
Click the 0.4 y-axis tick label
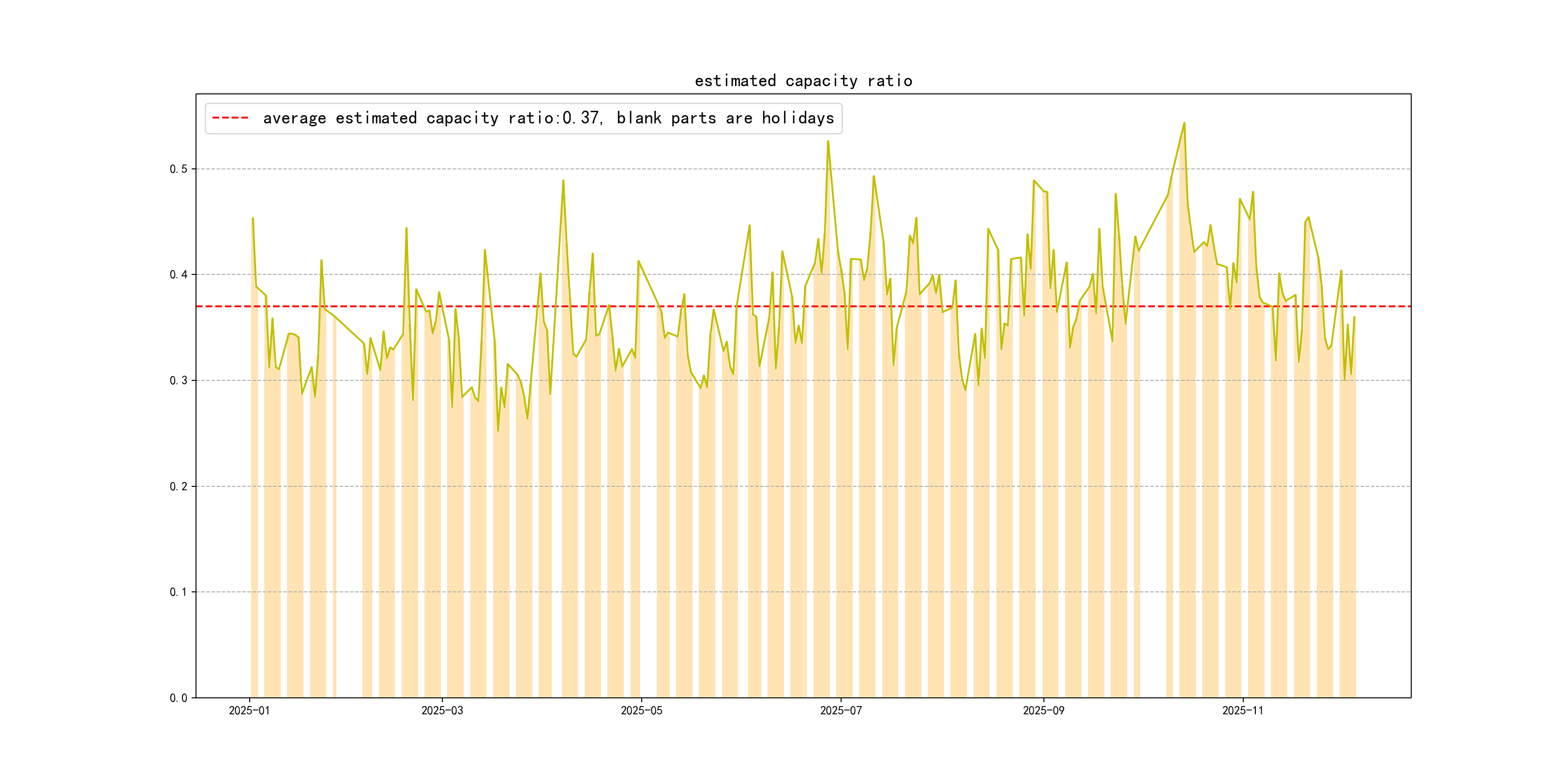179,274
